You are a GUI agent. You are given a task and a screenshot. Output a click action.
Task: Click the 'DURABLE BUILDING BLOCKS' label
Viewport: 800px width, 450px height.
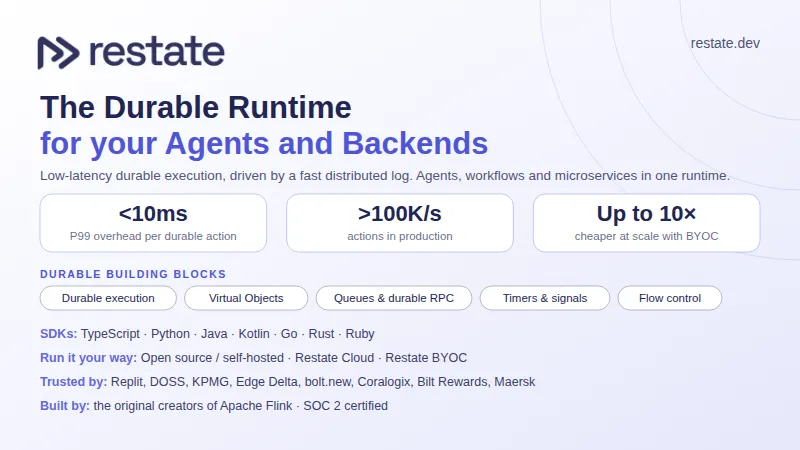[x=133, y=274]
